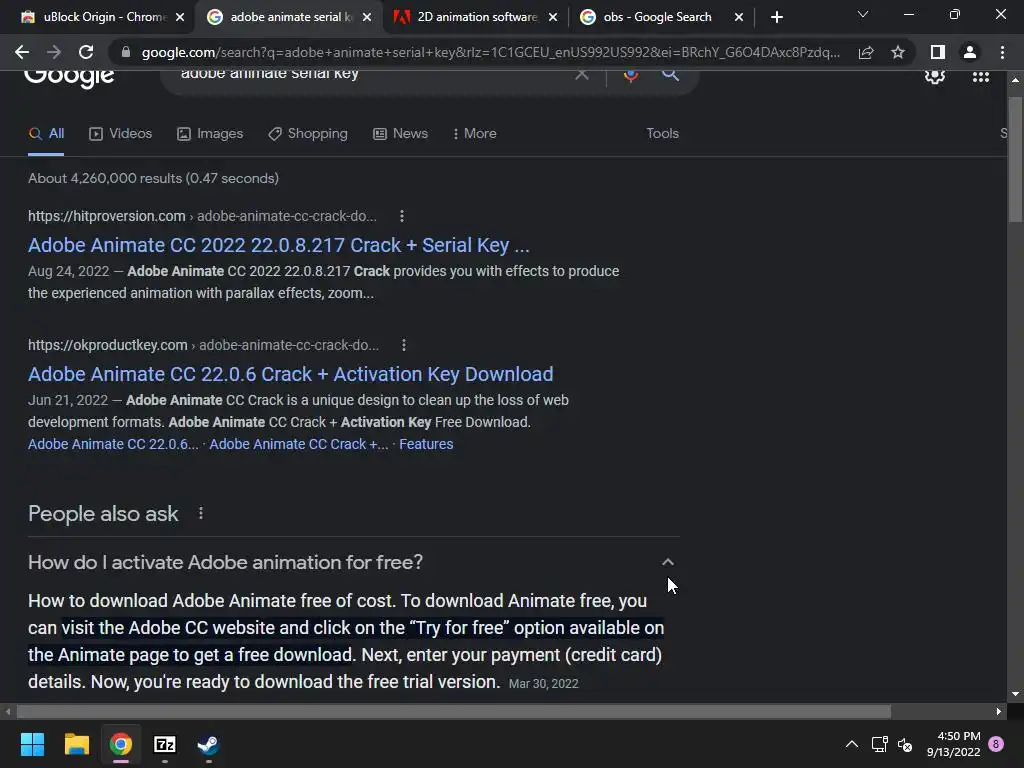The image size is (1024, 768).
Task: Open Adobe Animate CC 22.0.6 Crack link
Action: (x=291, y=374)
